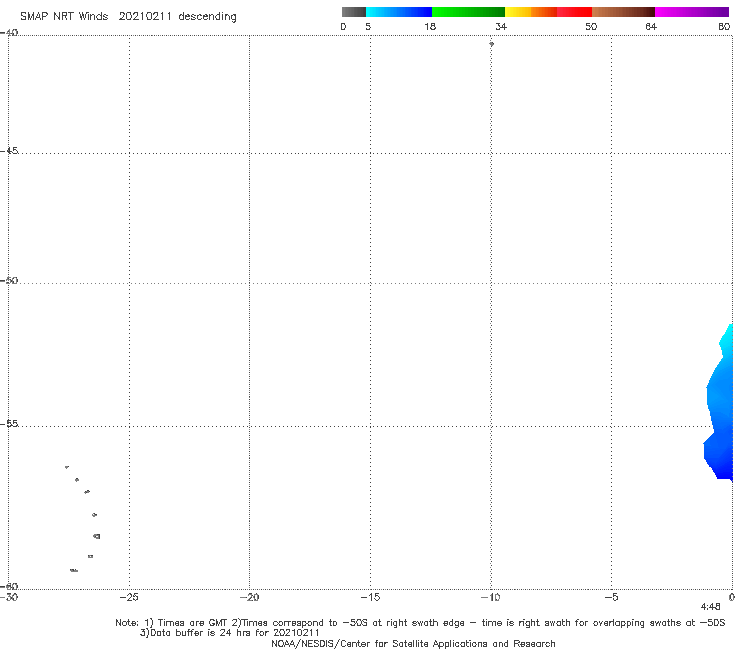Click the color bar label '50'
740x650 pixels.
click(x=591, y=26)
